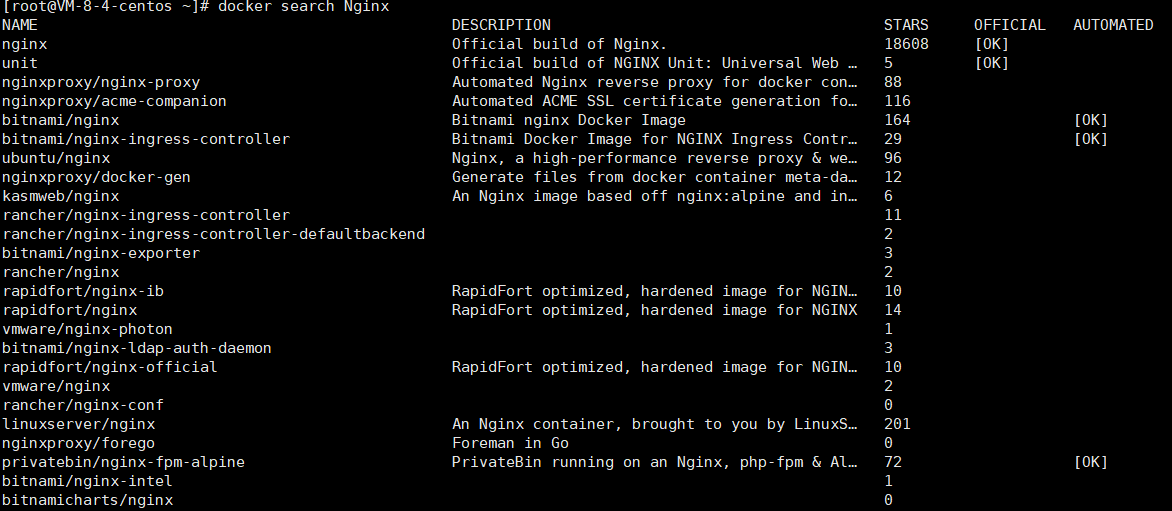
Task: Click the NAME column header
Action: [20, 25]
